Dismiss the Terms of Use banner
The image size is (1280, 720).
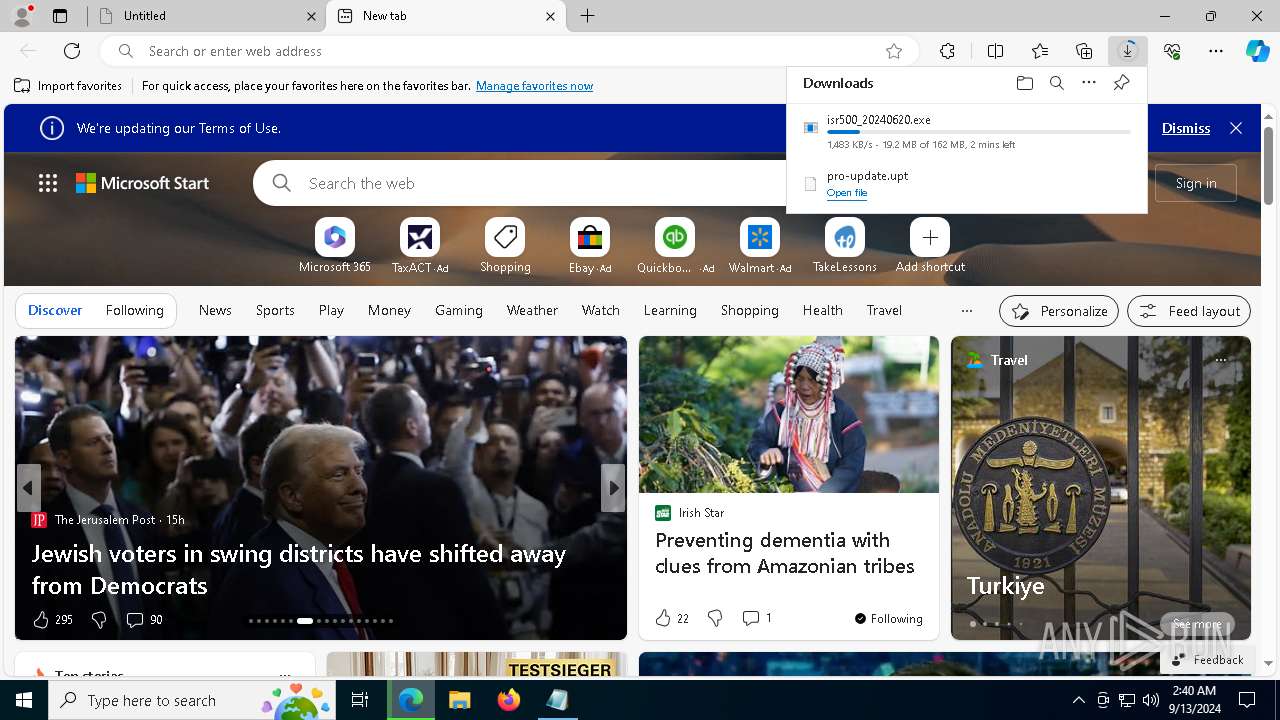click(1186, 128)
